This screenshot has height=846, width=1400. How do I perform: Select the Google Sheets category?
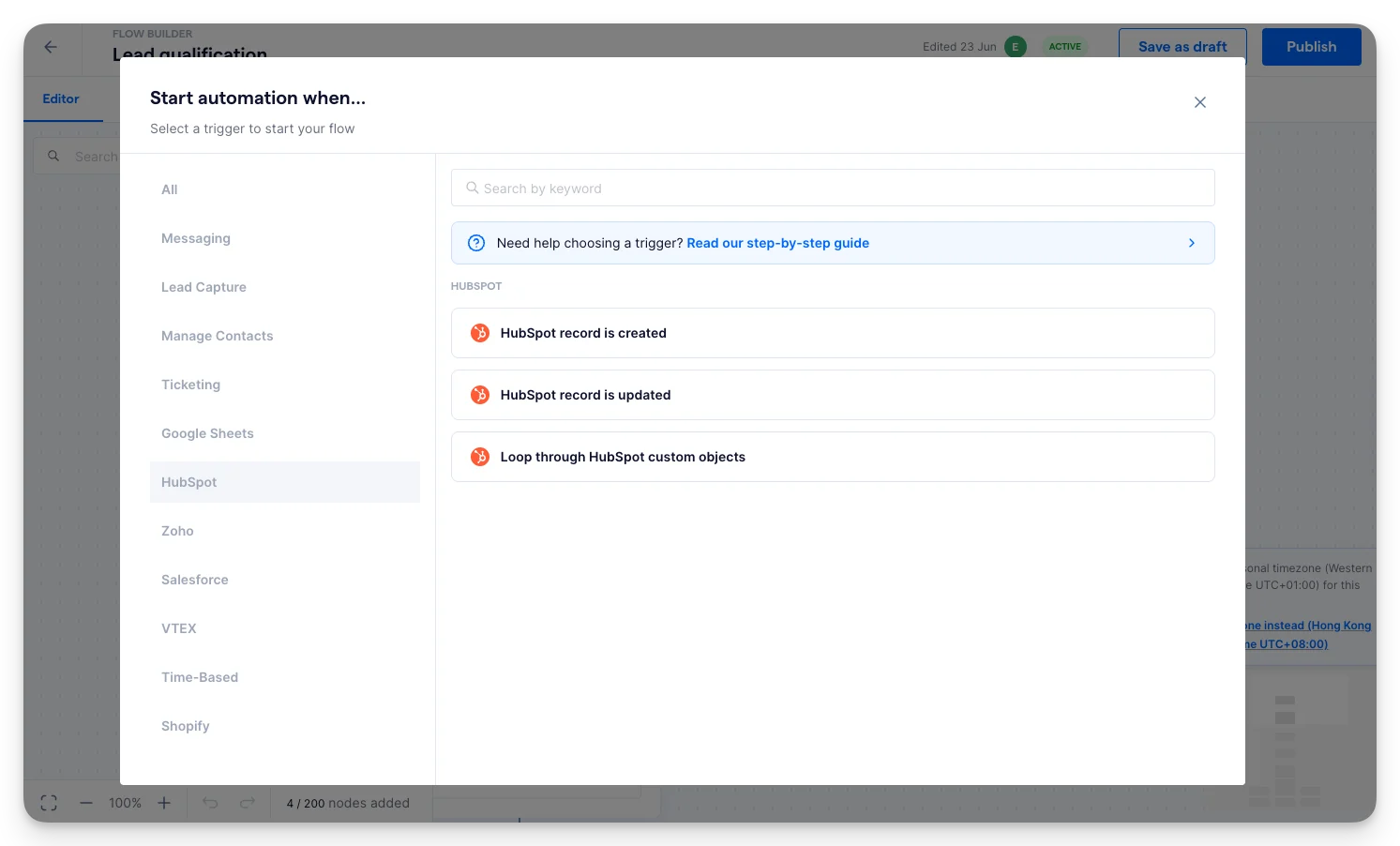[285, 433]
